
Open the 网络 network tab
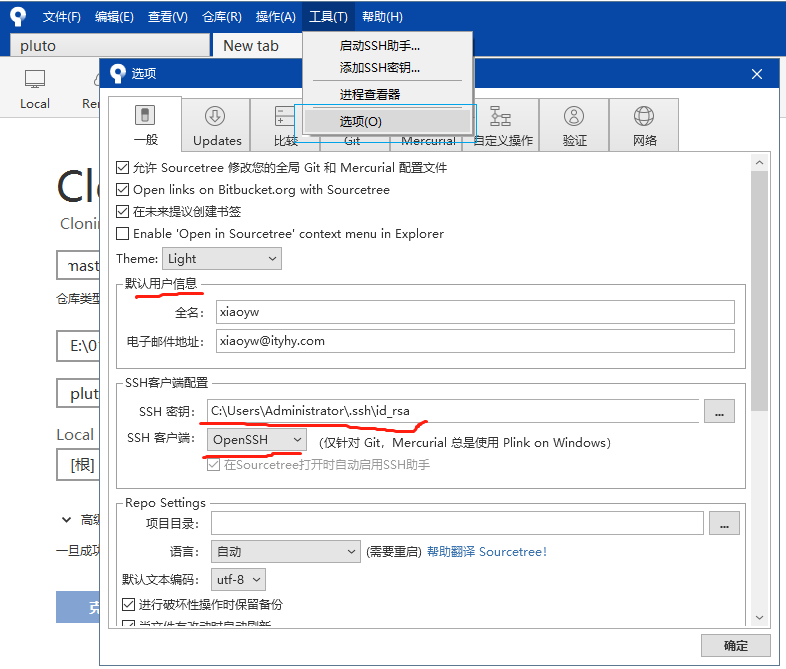coord(644,125)
